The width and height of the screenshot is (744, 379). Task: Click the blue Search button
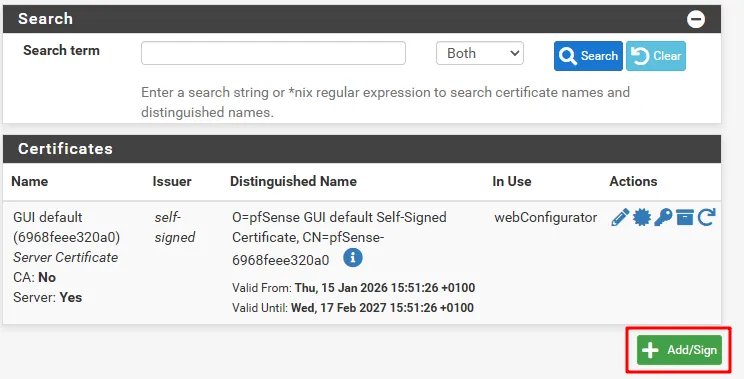588,56
